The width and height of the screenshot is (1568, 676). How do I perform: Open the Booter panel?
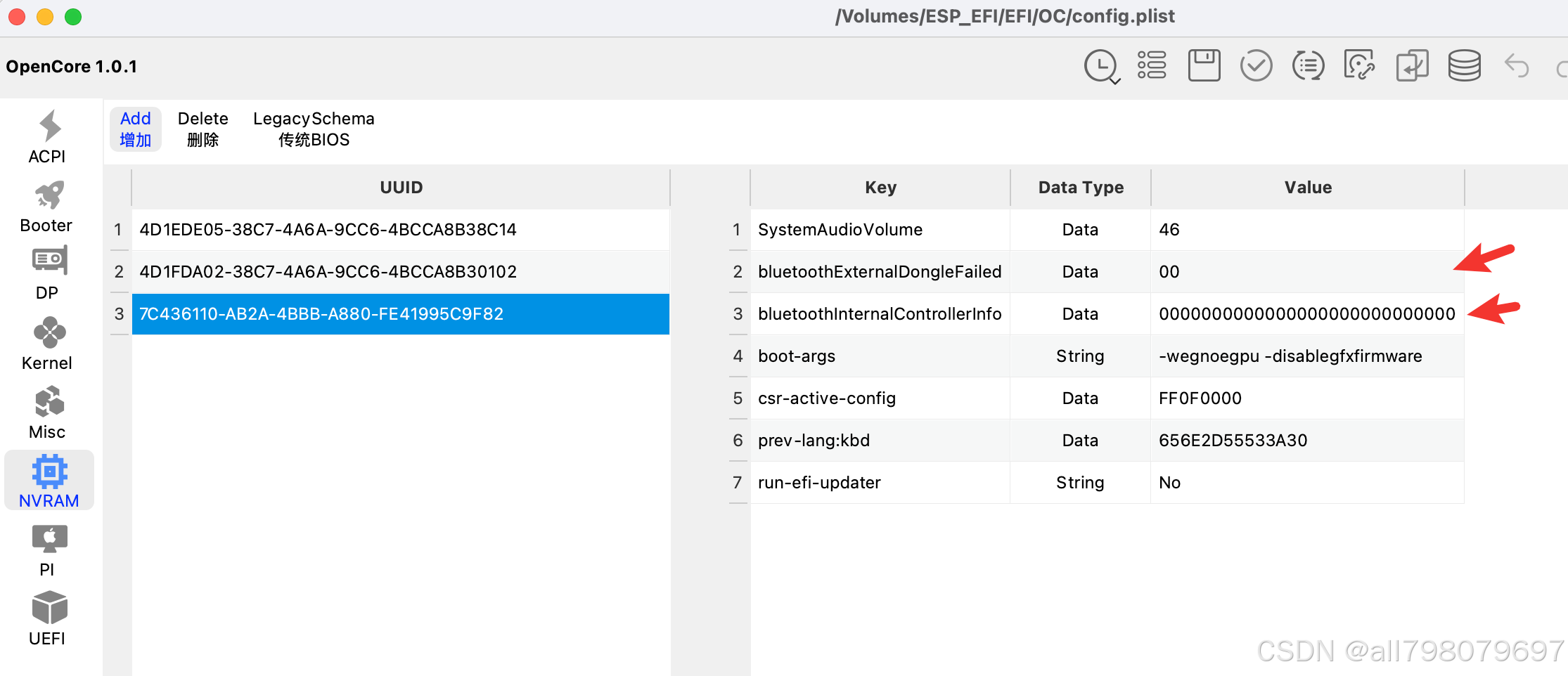46,205
